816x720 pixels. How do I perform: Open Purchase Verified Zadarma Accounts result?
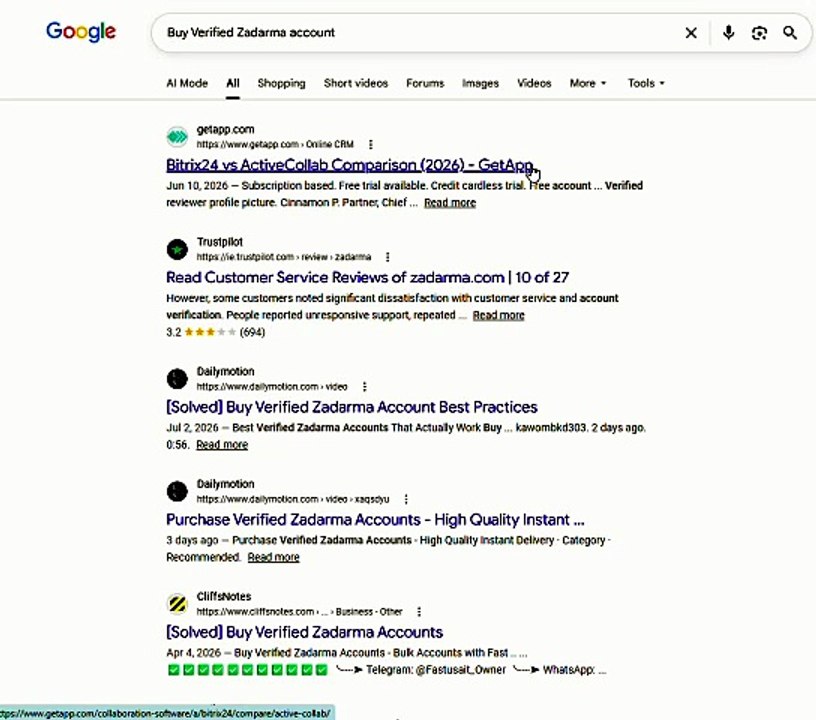375,520
